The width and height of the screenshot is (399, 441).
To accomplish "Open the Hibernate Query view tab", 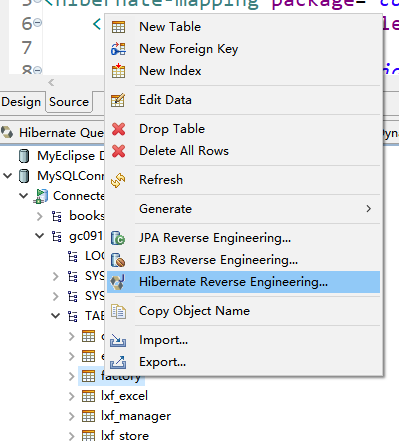I will pyautogui.click(x=53, y=133).
